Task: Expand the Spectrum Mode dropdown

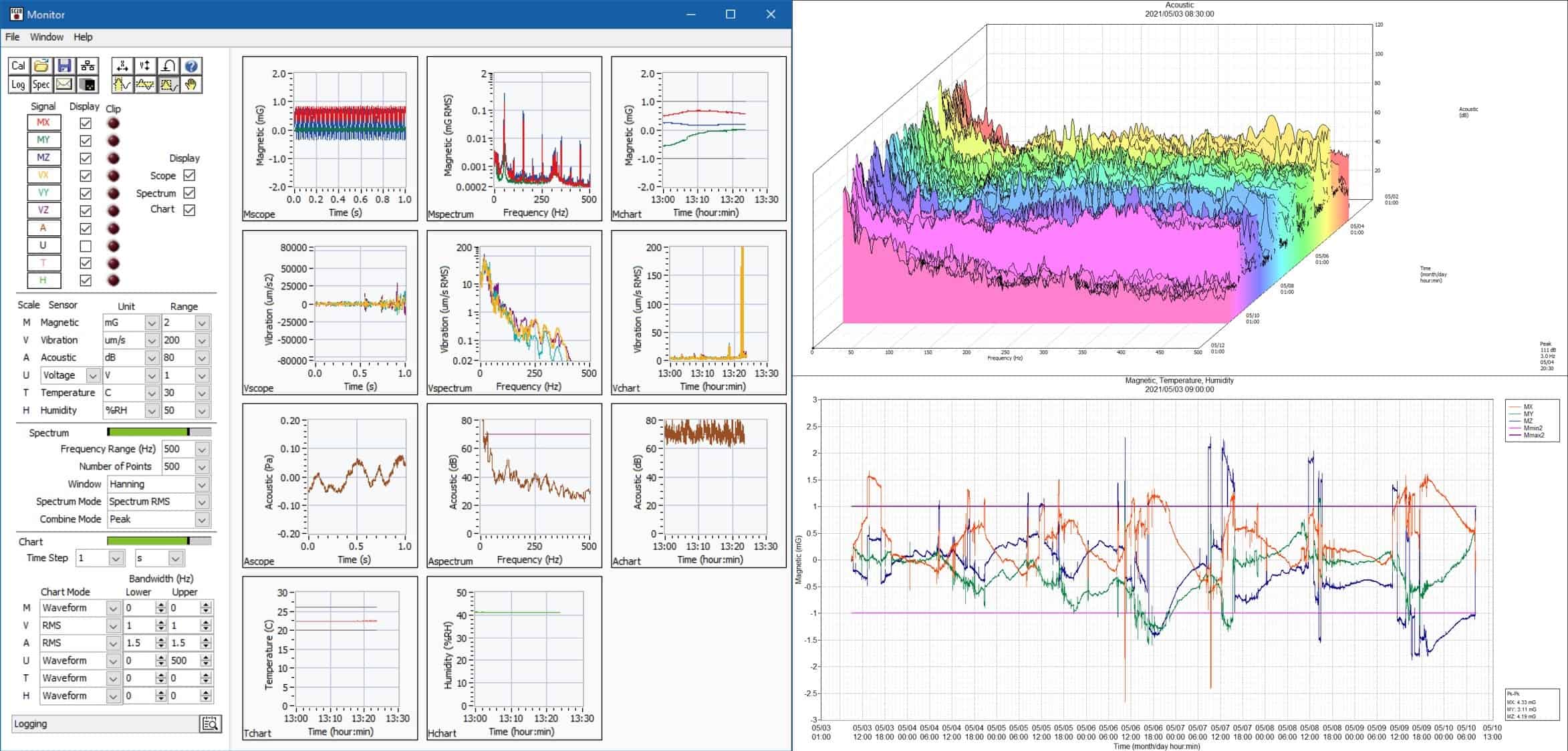Action: (x=200, y=502)
